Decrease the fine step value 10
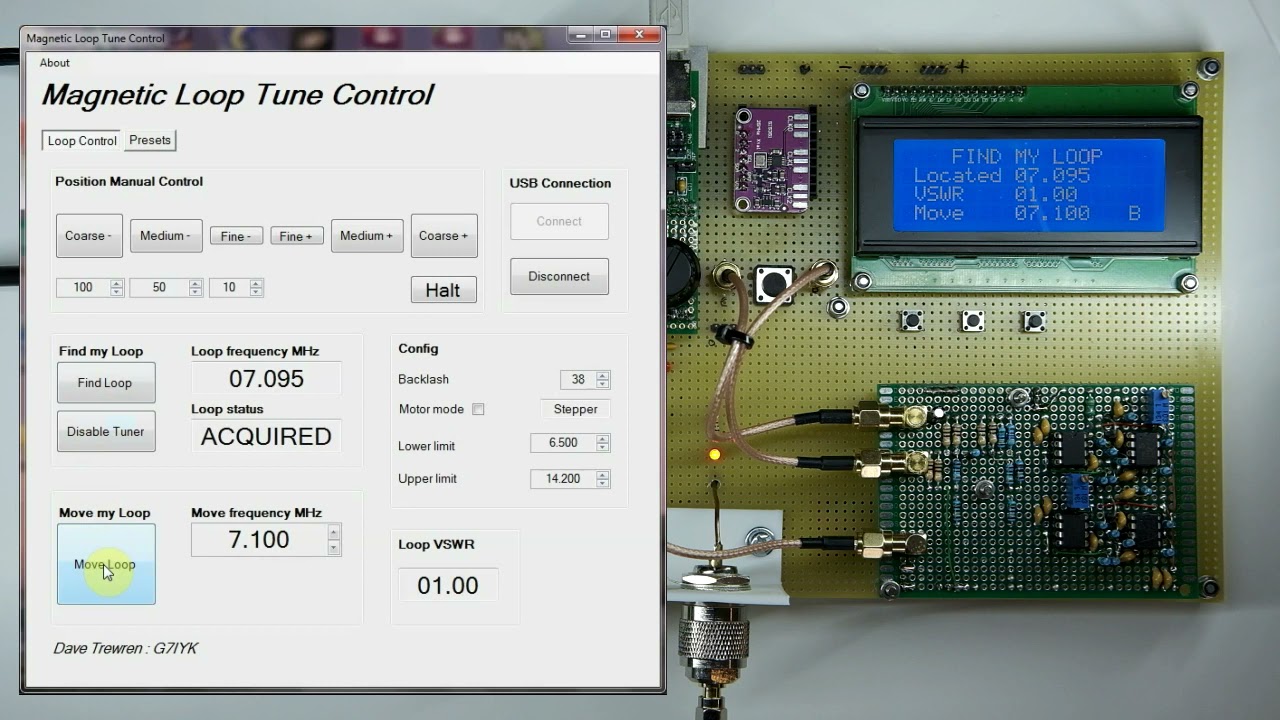This screenshot has height=720, width=1280. [x=257, y=292]
